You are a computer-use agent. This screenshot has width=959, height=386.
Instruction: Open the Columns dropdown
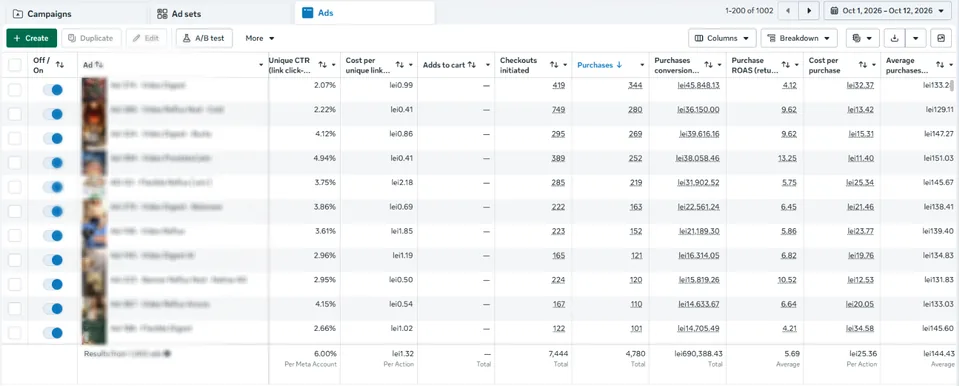tap(722, 38)
